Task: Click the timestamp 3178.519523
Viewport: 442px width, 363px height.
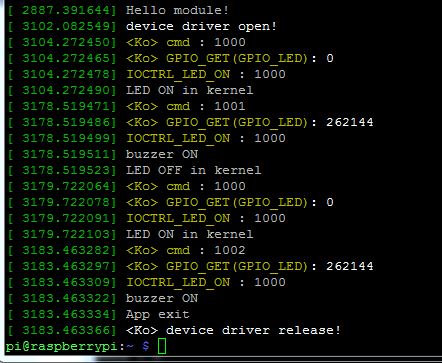Action: coord(66,170)
